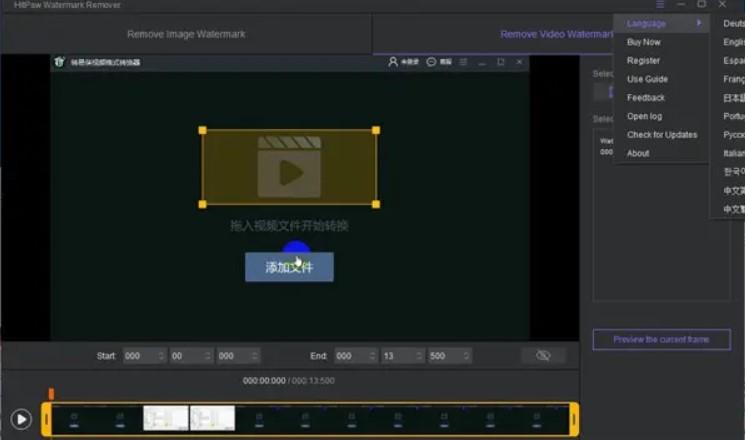Adjust End seconds stepper arrows
The image size is (745, 440).
(x=419, y=356)
